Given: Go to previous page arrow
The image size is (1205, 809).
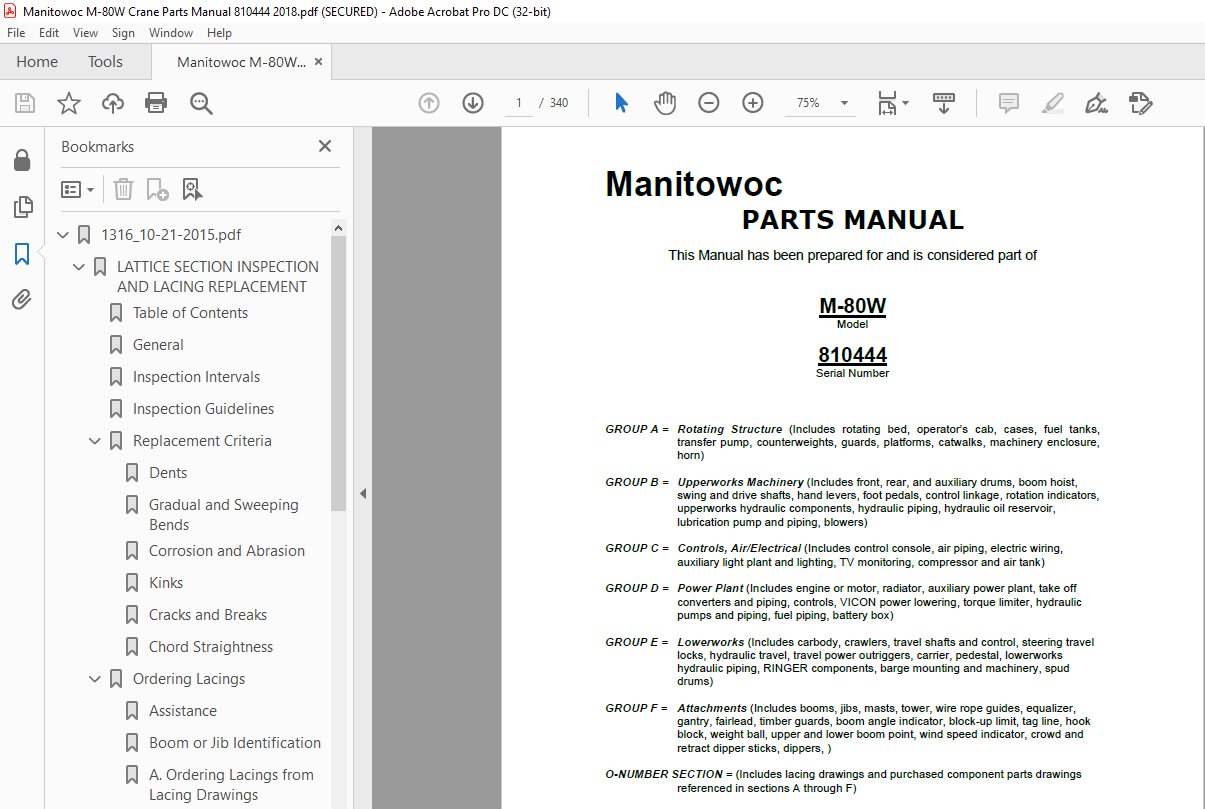Looking at the screenshot, I should (x=429, y=103).
